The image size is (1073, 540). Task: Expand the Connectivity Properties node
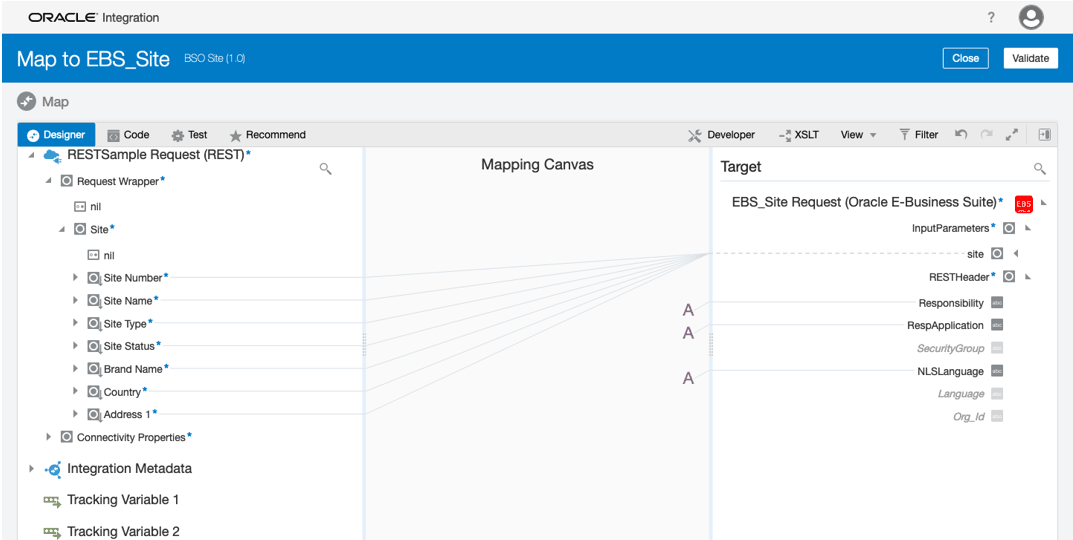coord(48,437)
